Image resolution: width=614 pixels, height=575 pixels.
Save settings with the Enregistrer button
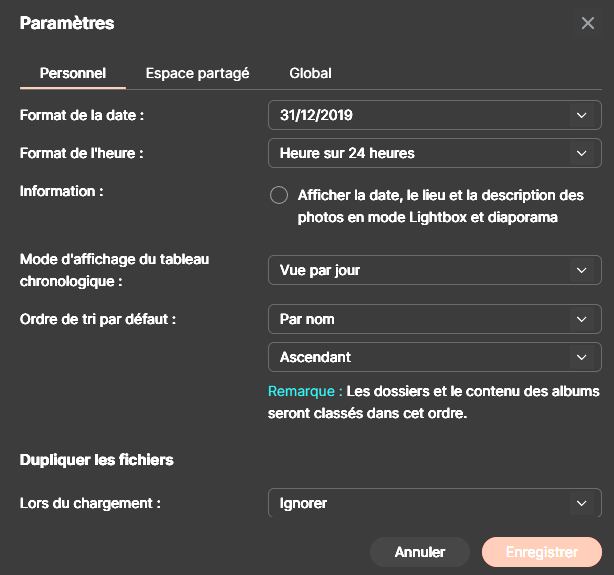click(x=541, y=552)
